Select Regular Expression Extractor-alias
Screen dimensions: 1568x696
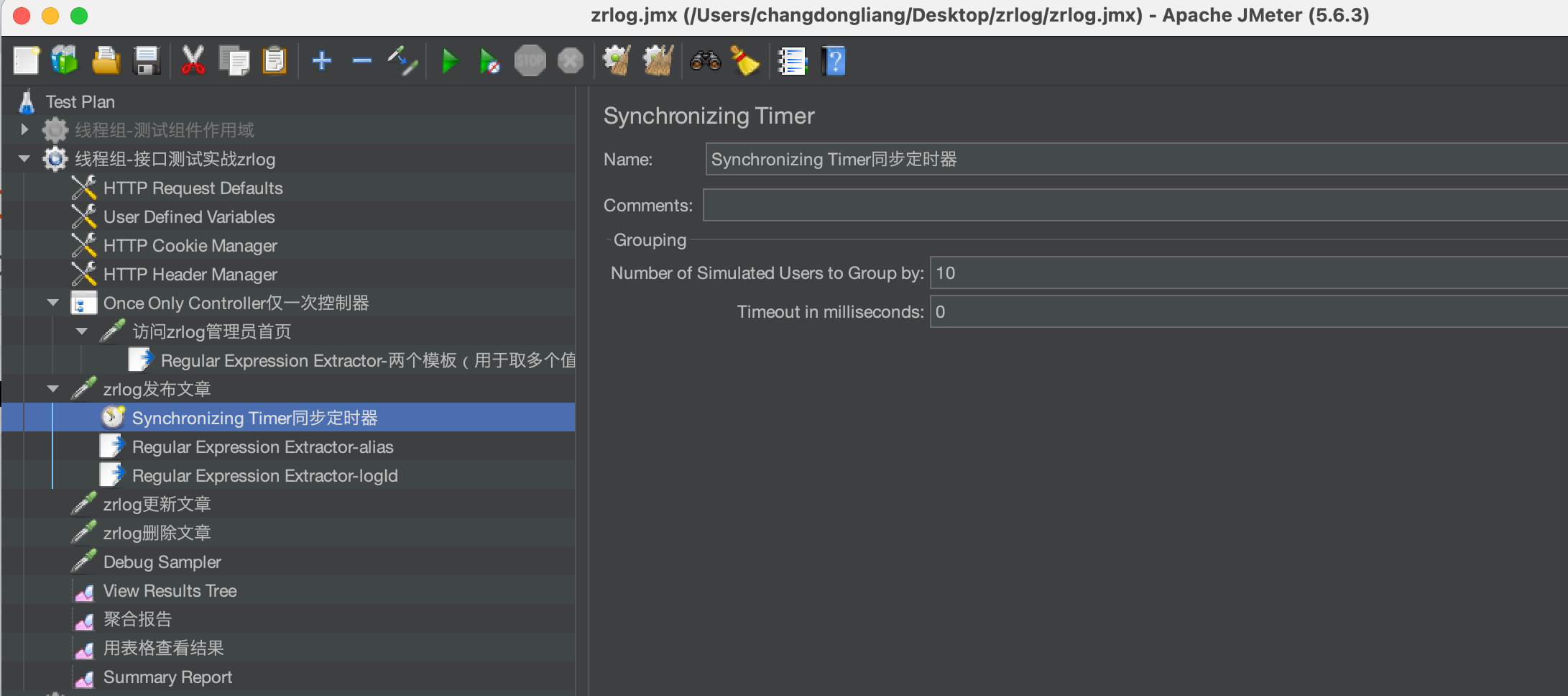coord(263,447)
